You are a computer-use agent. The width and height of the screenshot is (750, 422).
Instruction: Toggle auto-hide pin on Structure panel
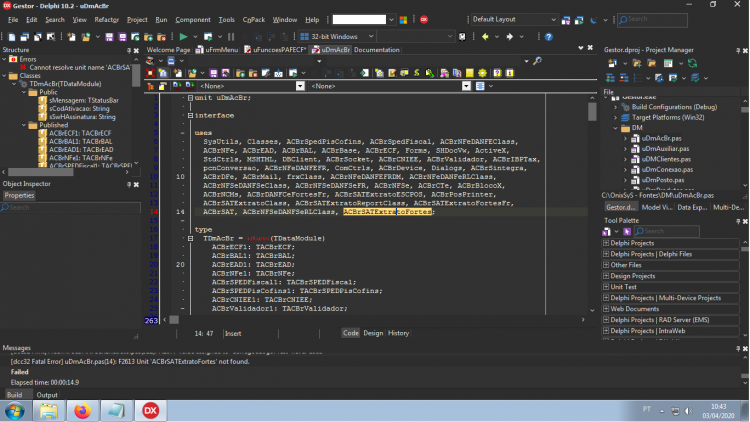[129, 50]
